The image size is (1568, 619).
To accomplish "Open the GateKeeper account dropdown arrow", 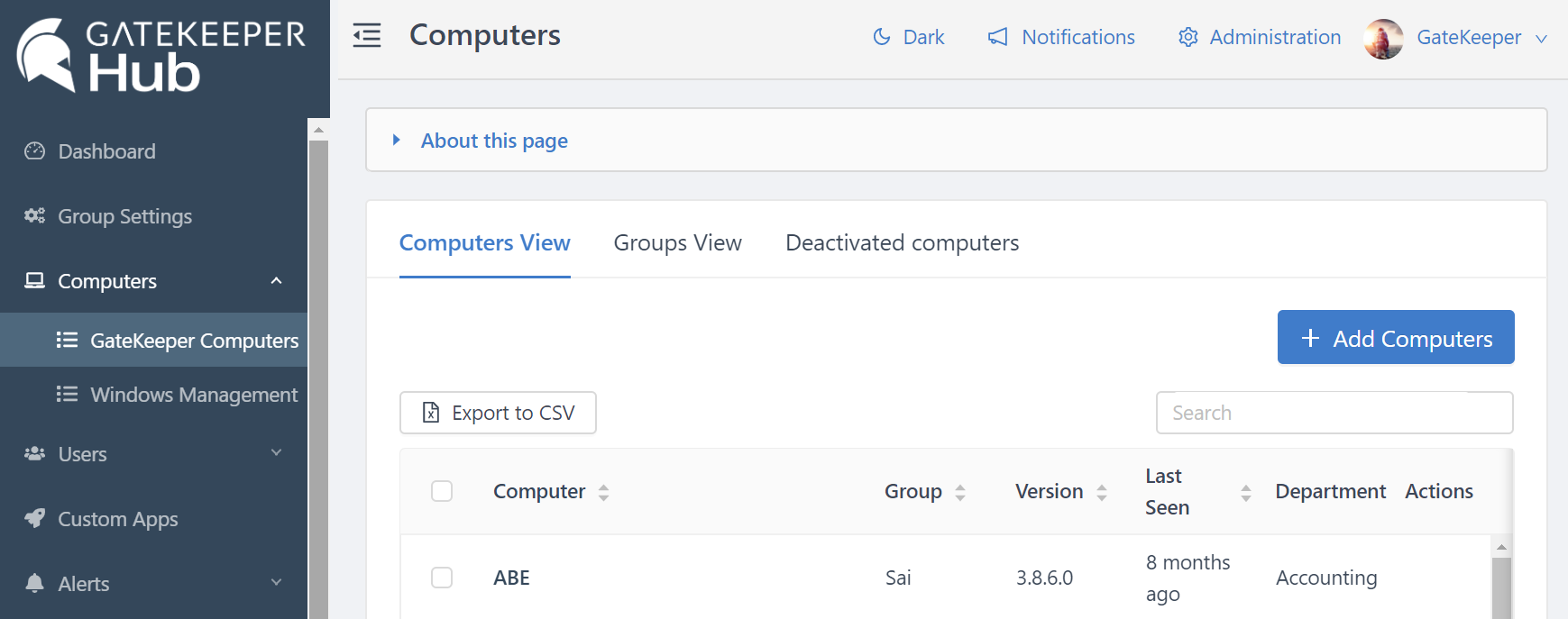I will 1541,39.
